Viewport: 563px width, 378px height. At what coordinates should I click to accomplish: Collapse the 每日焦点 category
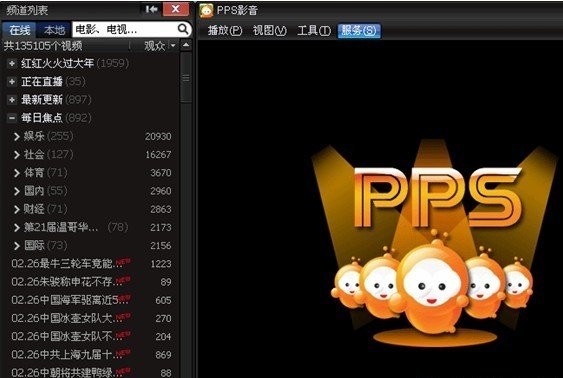tap(12, 118)
